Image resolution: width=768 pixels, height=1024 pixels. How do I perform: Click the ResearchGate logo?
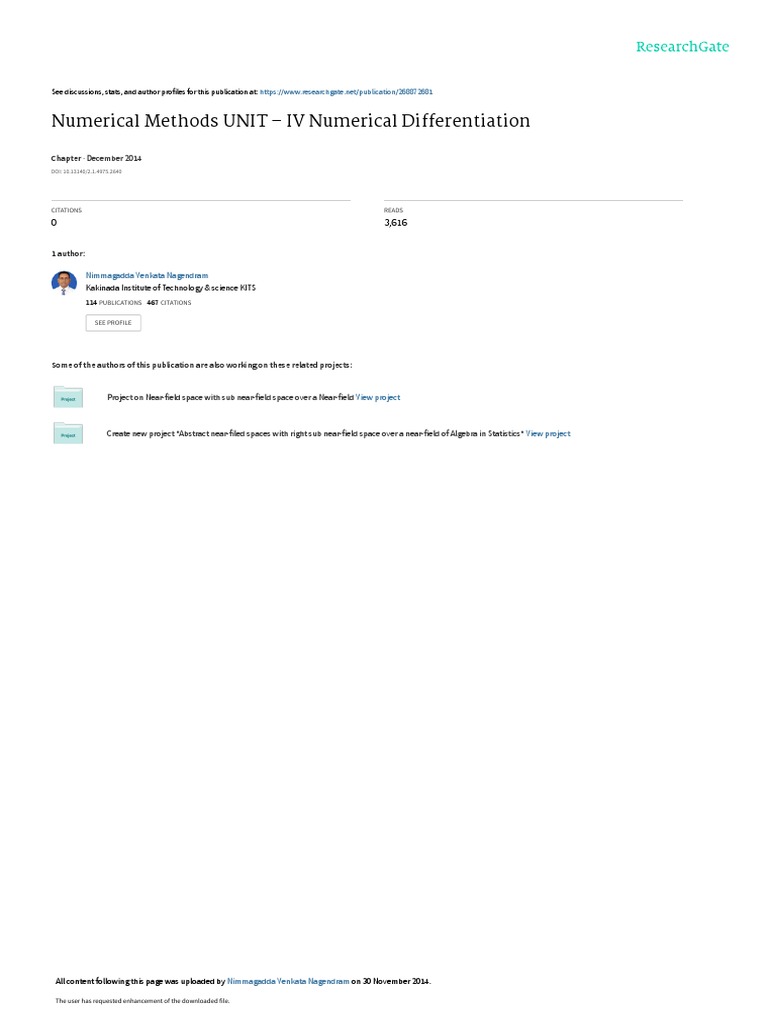click(x=682, y=47)
